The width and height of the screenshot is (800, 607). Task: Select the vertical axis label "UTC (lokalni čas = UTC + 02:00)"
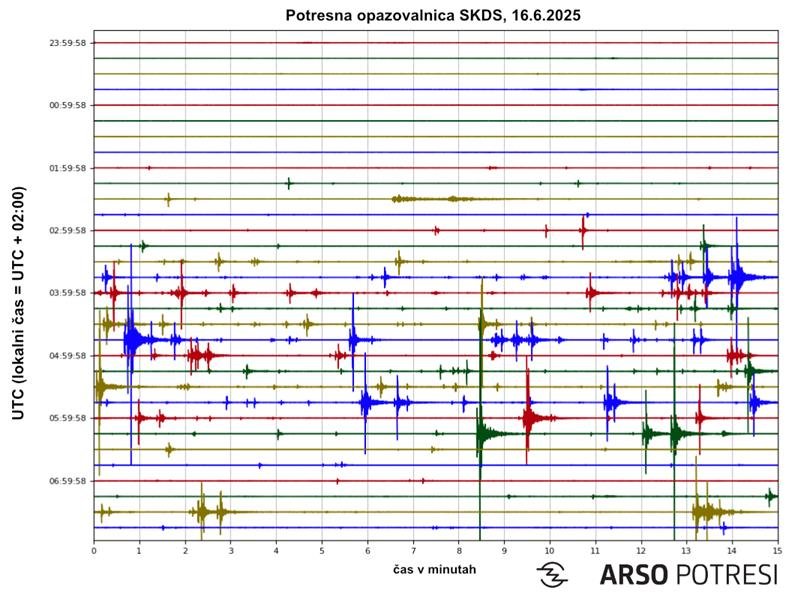click(18, 303)
